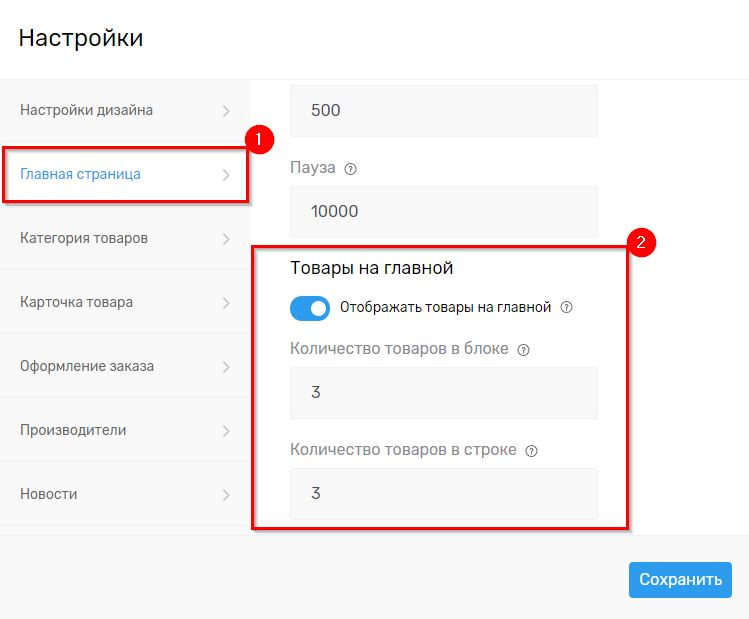
Task: Toggle Отображать товары на главной switch
Action: (x=310, y=308)
